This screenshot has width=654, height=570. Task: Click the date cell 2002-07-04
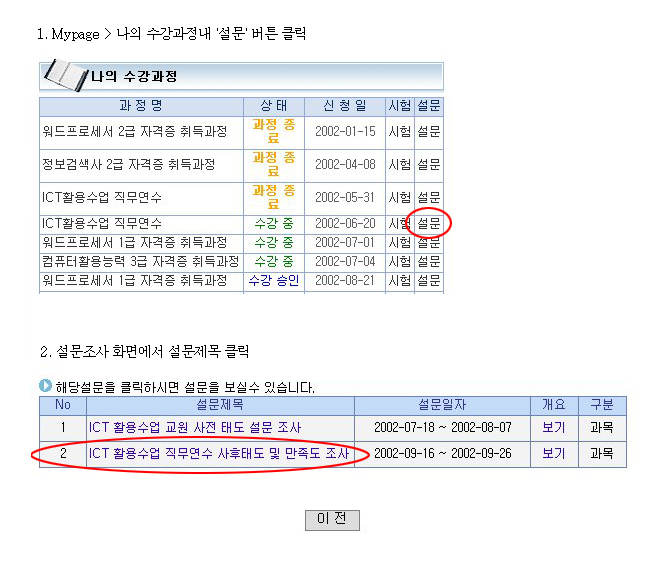pyautogui.click(x=345, y=262)
